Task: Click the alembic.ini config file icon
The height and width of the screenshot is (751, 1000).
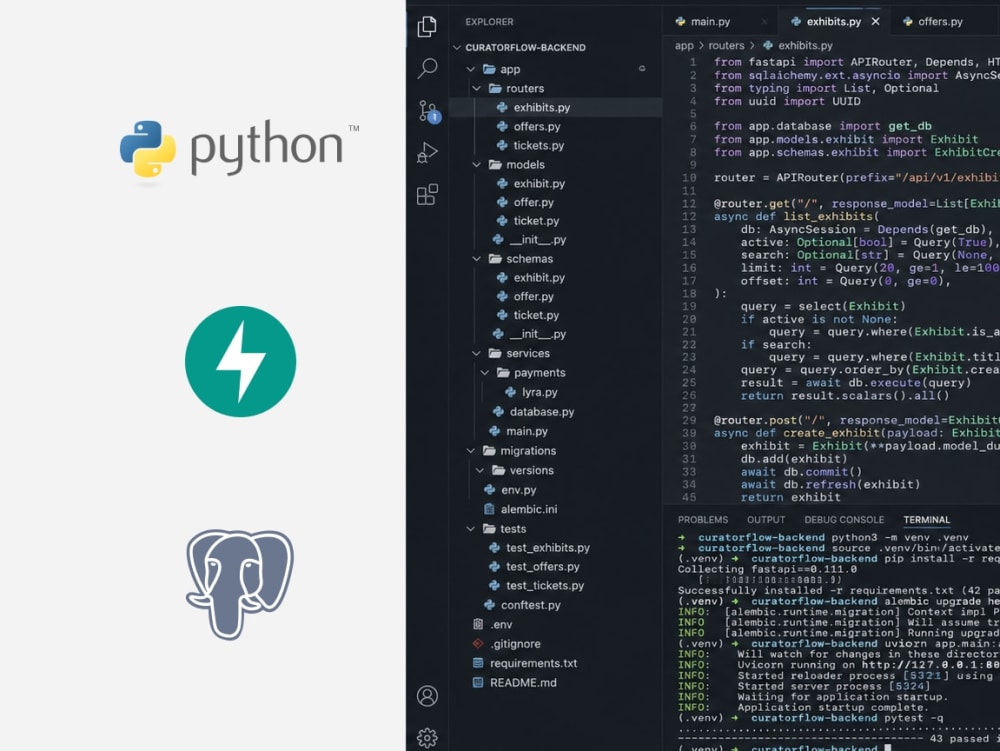Action: [x=489, y=509]
